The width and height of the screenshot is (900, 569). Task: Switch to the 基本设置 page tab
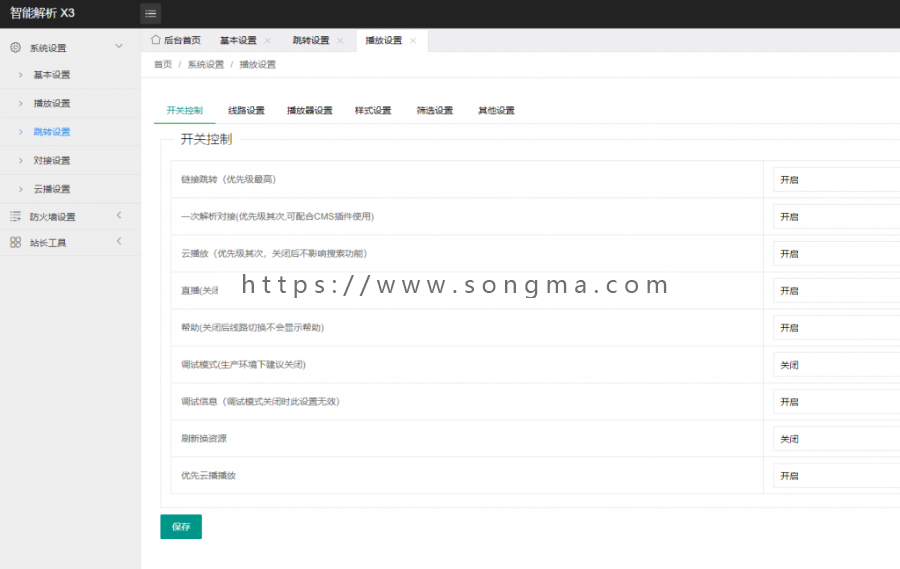(x=238, y=40)
